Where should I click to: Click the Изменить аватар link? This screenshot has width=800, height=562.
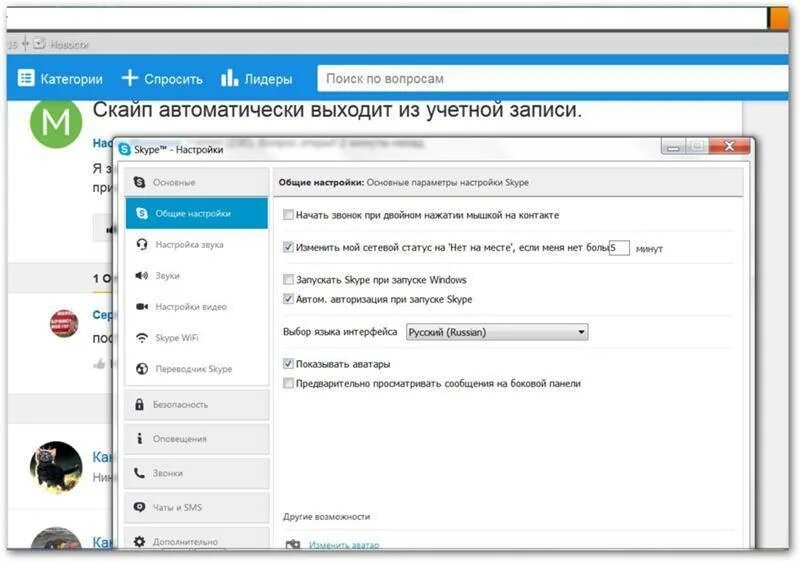coord(344,545)
